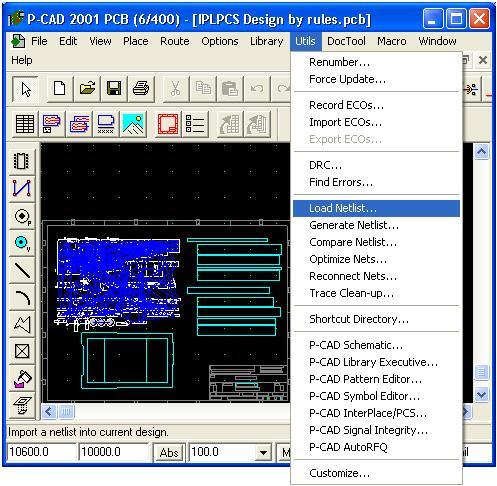Toggle the Abs coordinate mode button
The height and width of the screenshot is (486, 497).
pyautogui.click(x=169, y=453)
